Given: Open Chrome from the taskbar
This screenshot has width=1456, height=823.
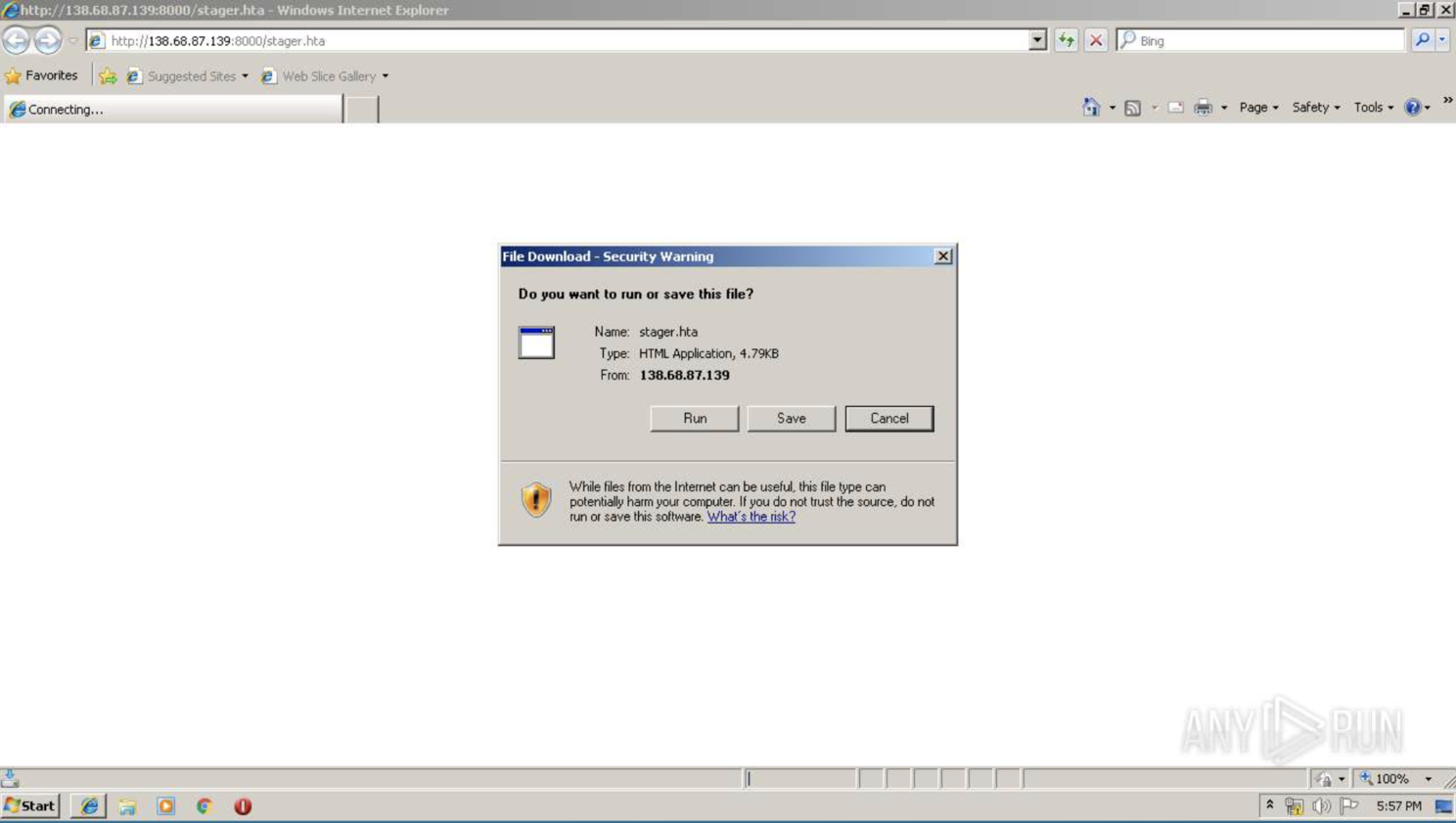Looking at the screenshot, I should (205, 806).
